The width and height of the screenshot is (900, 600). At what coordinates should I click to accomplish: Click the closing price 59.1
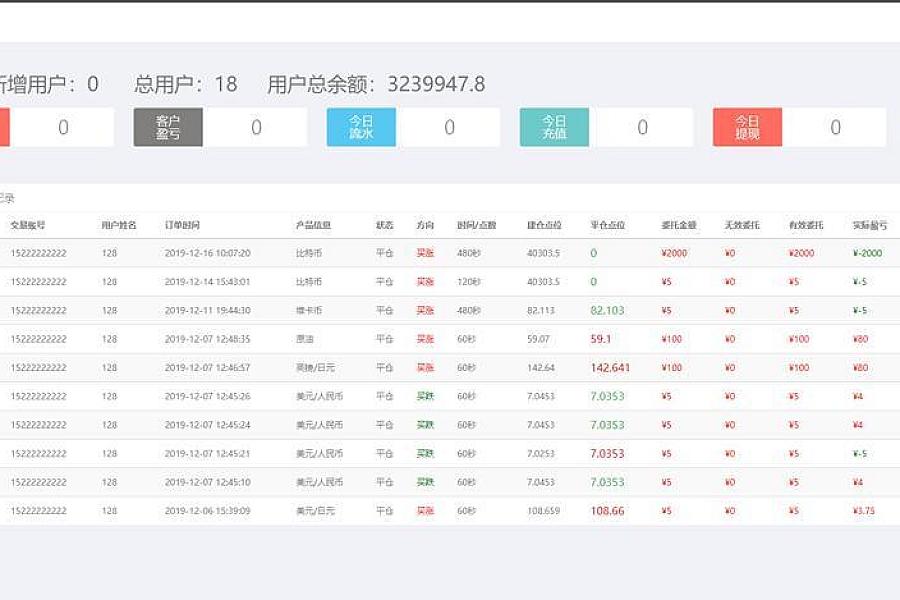[x=600, y=339]
